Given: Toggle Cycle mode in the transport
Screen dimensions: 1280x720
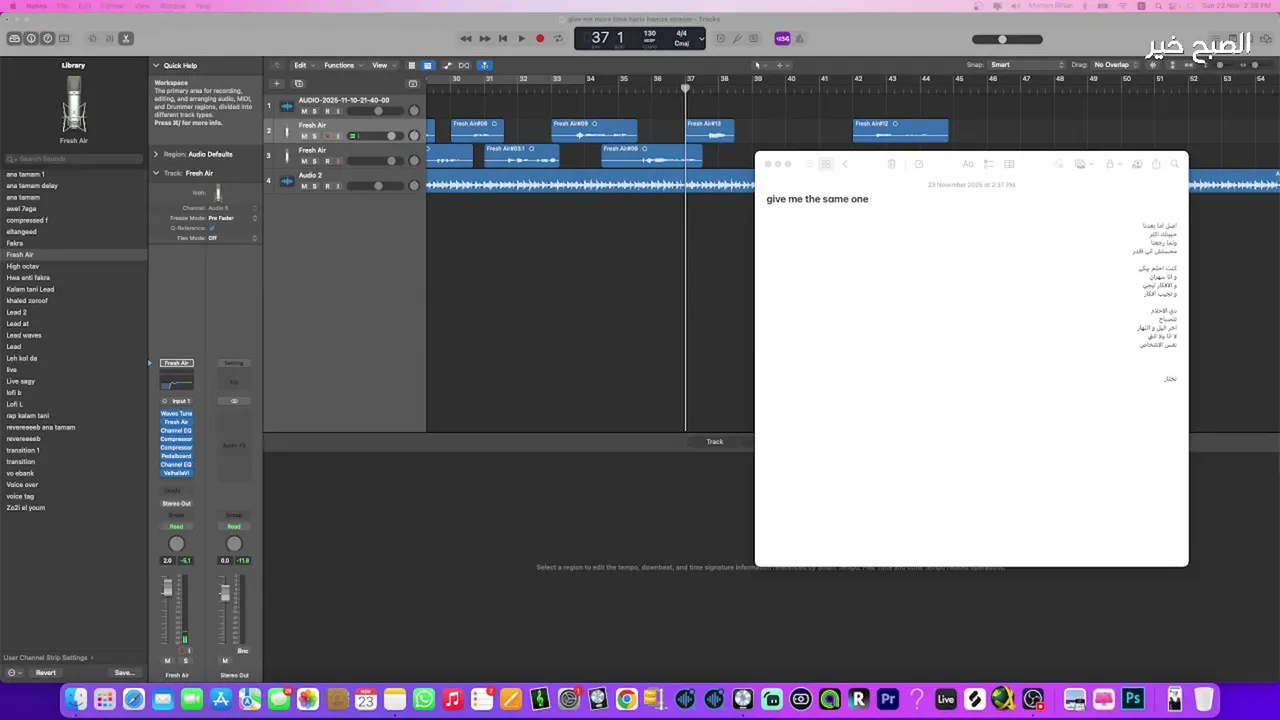Looking at the screenshot, I should 558,39.
